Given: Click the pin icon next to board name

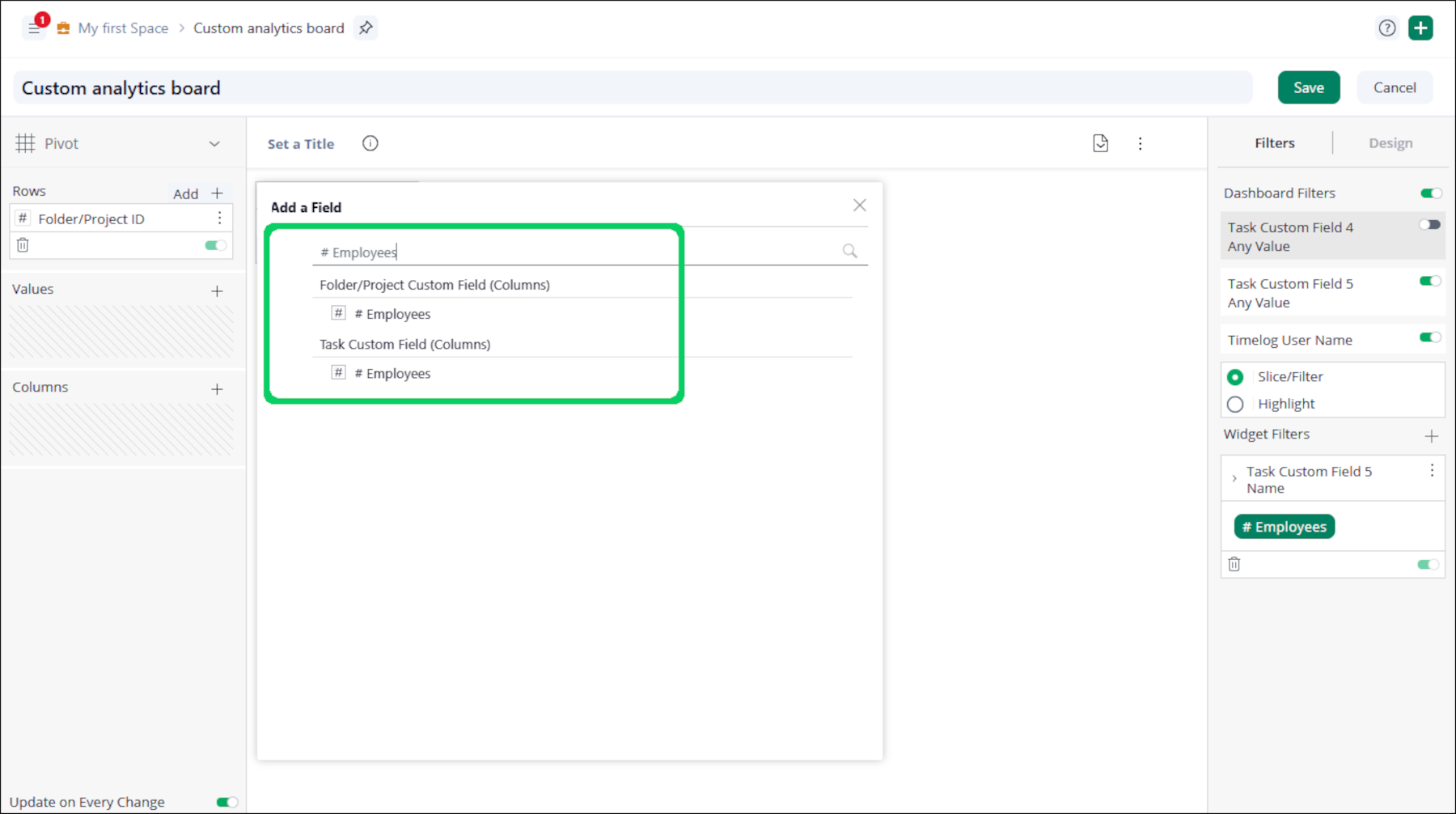Looking at the screenshot, I should pos(366,28).
